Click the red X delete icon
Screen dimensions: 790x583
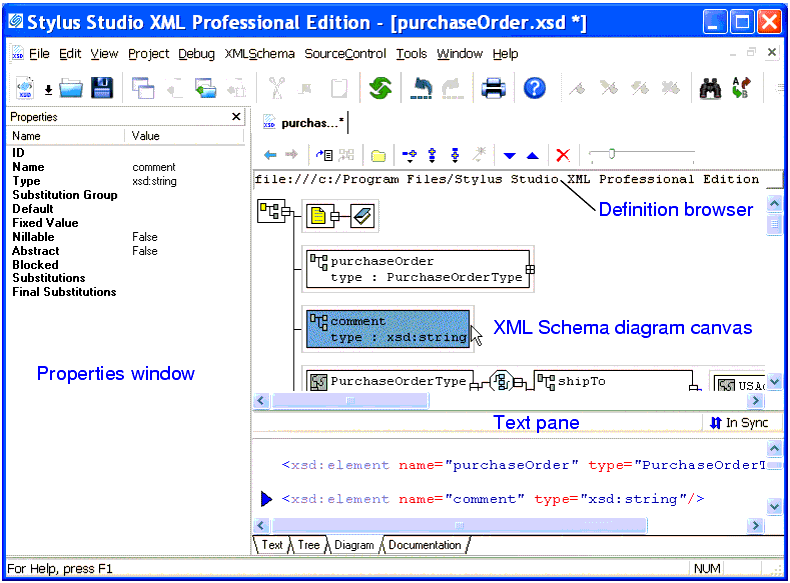(x=563, y=155)
